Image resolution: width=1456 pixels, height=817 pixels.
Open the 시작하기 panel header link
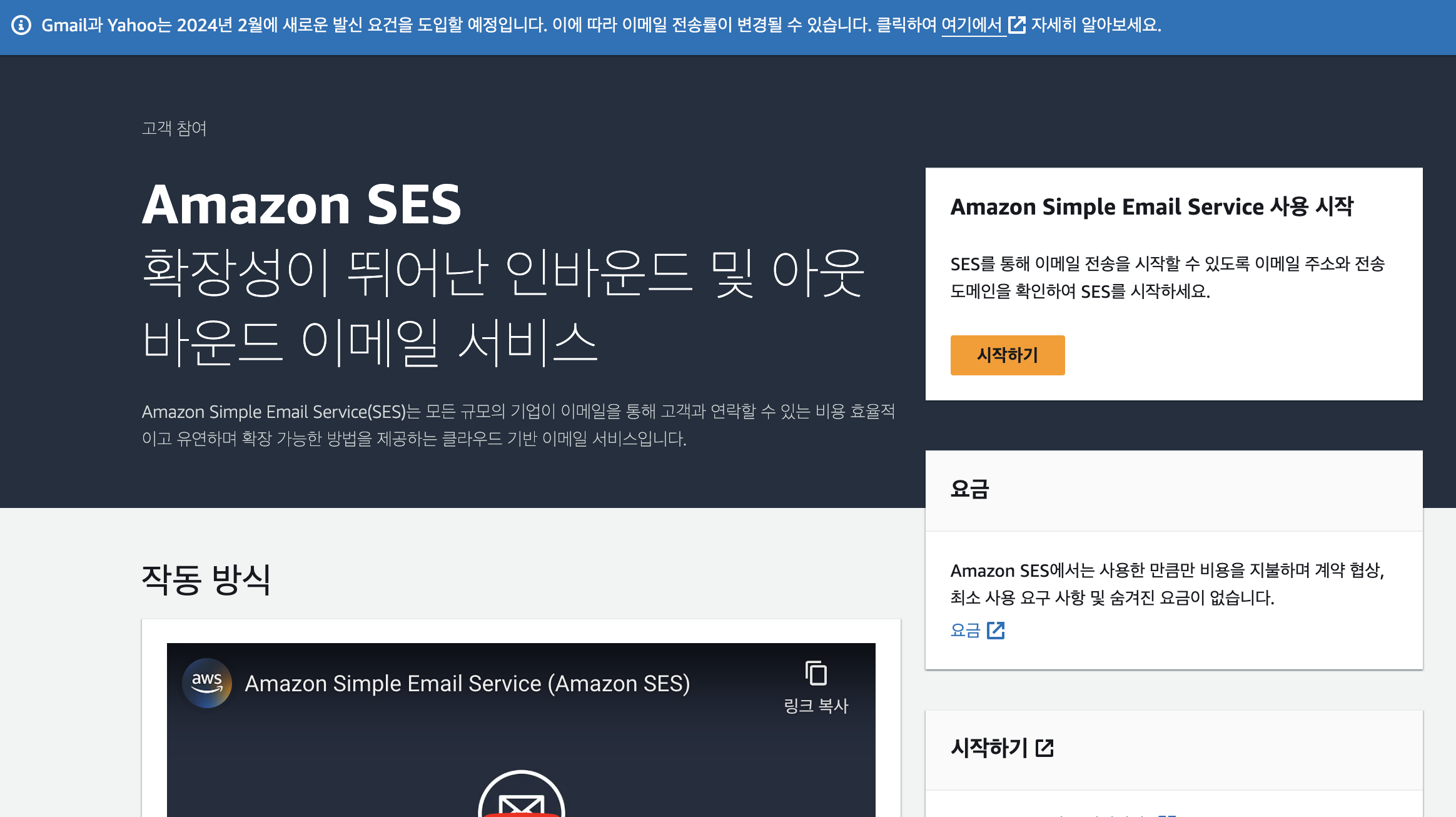click(x=989, y=748)
